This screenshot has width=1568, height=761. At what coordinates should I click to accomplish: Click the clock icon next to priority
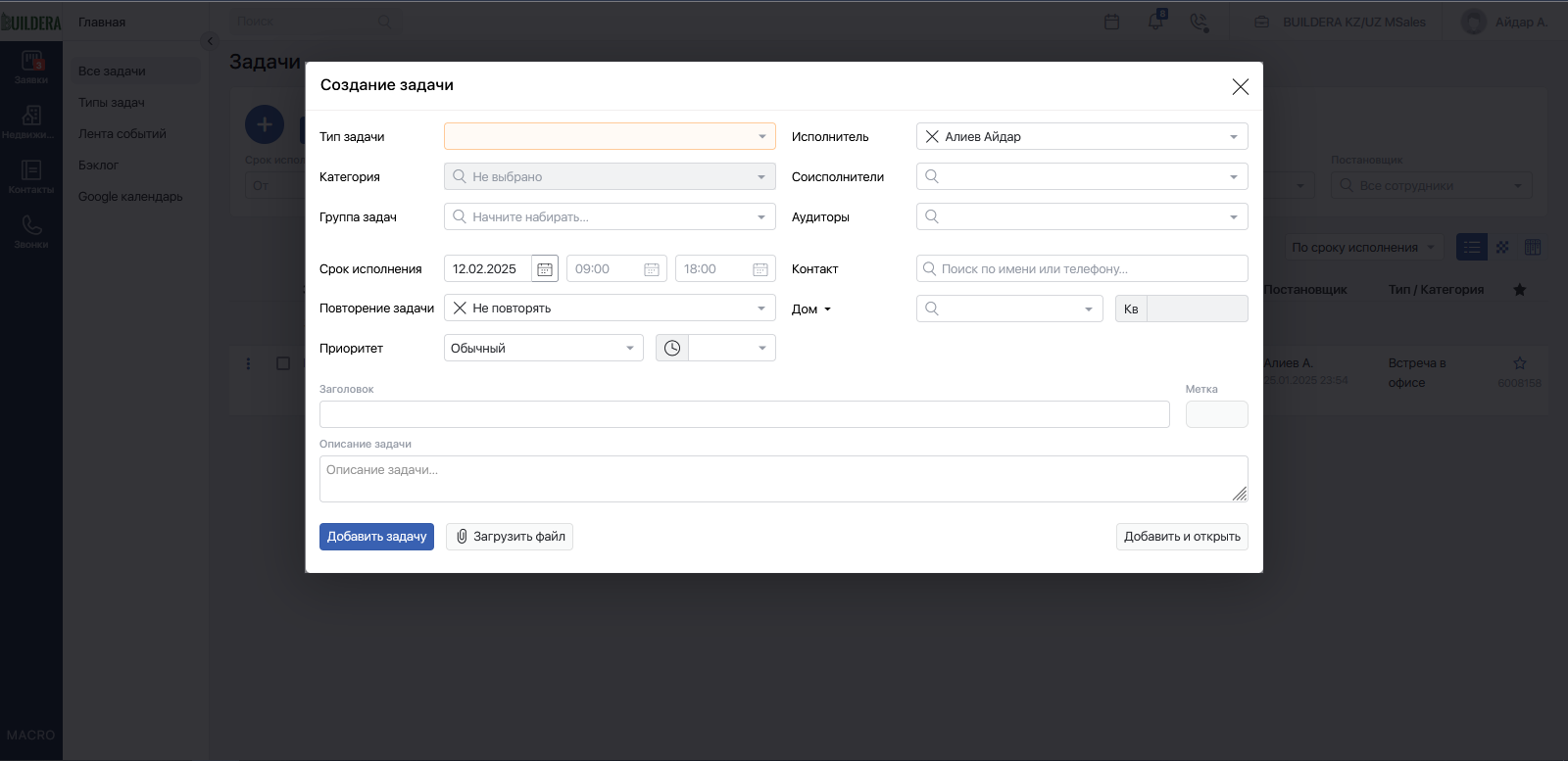[x=672, y=348]
